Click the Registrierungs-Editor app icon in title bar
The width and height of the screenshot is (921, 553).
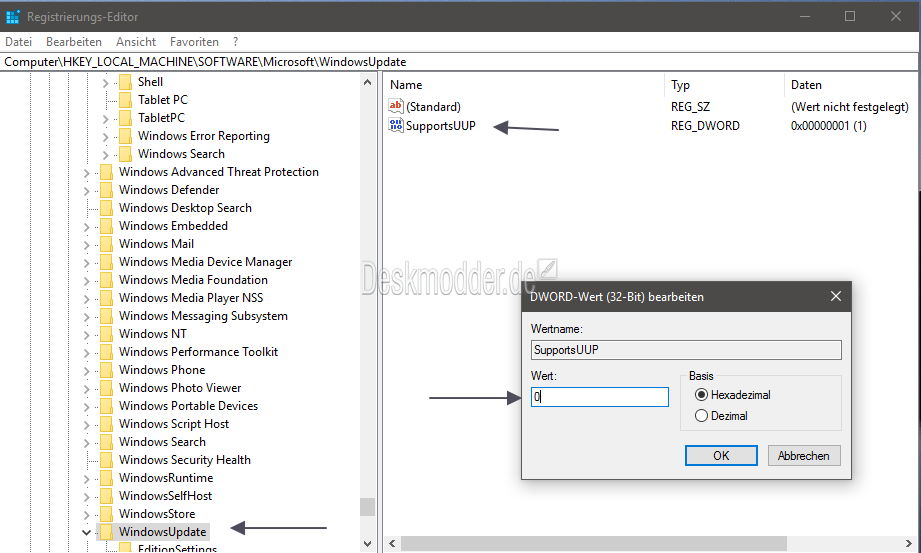point(12,16)
